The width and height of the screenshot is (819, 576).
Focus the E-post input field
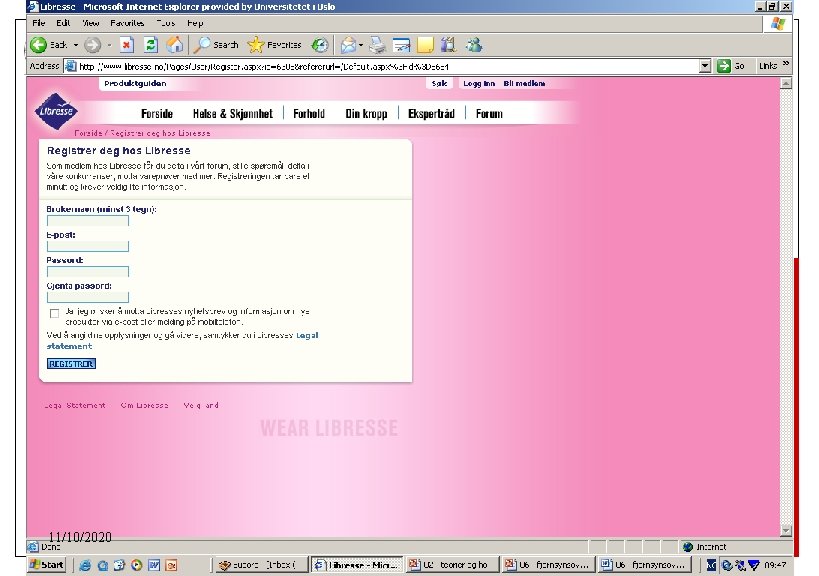pos(88,246)
